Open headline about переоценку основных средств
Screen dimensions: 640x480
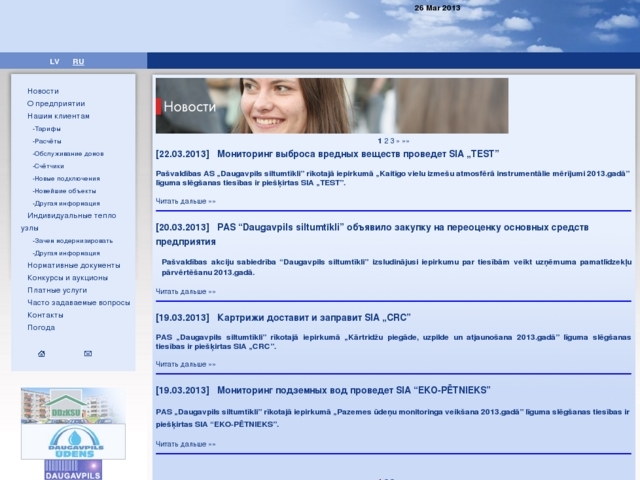[x=372, y=234]
